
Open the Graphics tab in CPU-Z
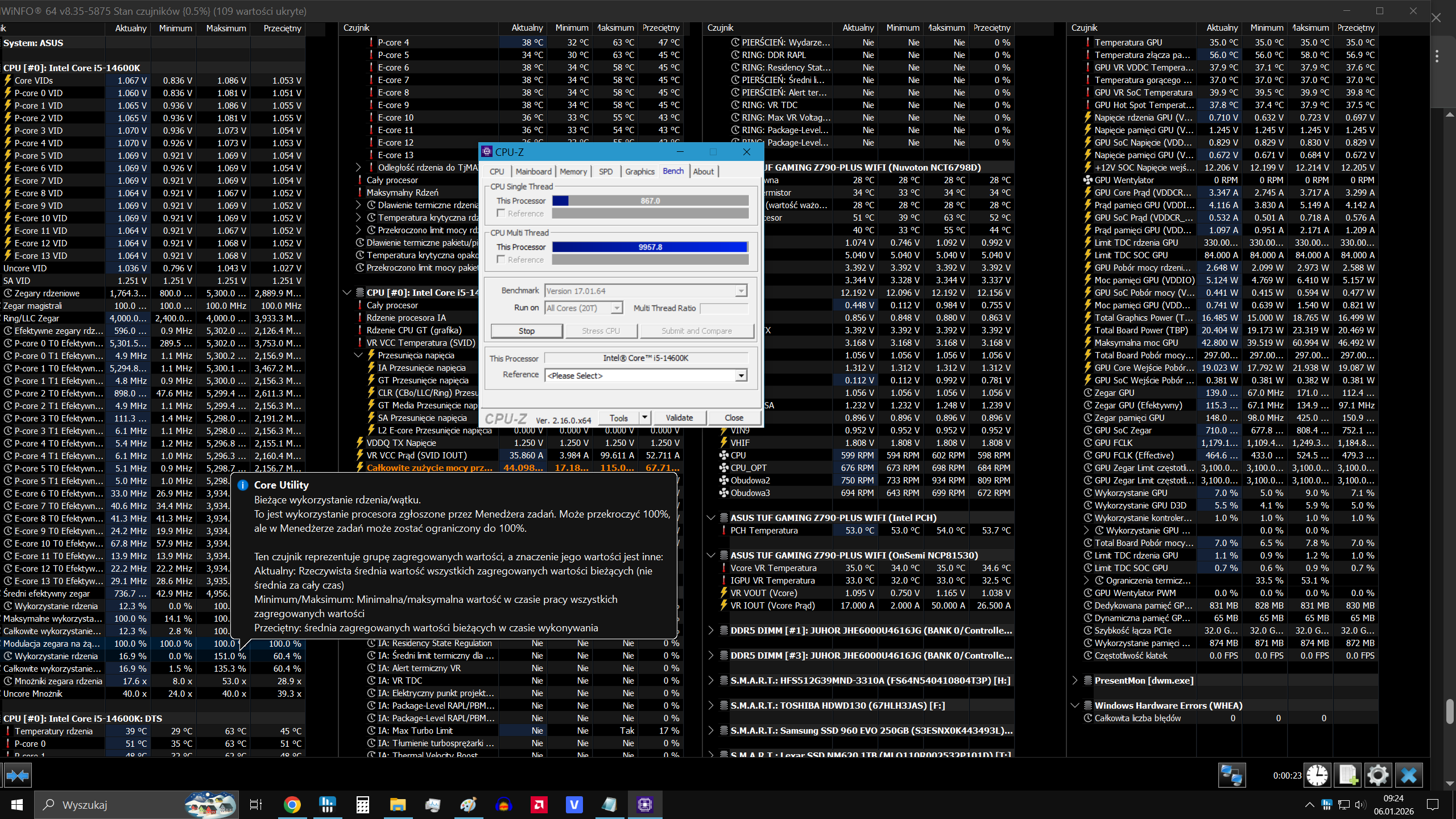(639, 171)
